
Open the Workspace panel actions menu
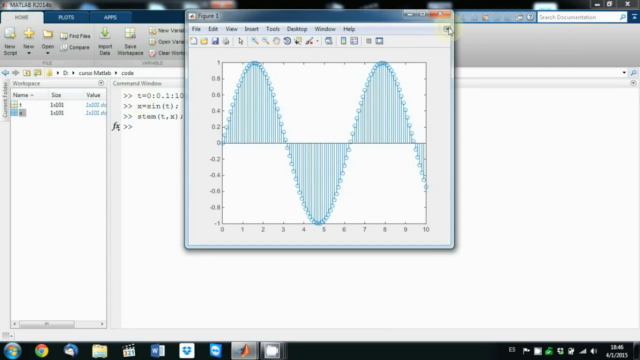(x=101, y=83)
